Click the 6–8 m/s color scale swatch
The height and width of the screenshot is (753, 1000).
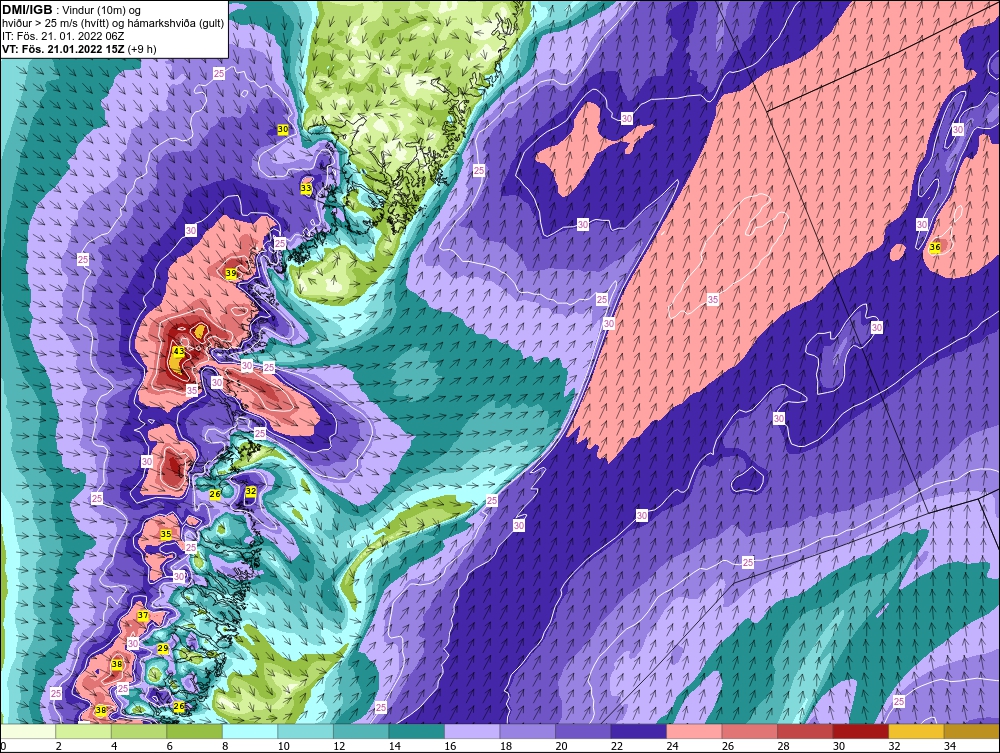point(195,731)
